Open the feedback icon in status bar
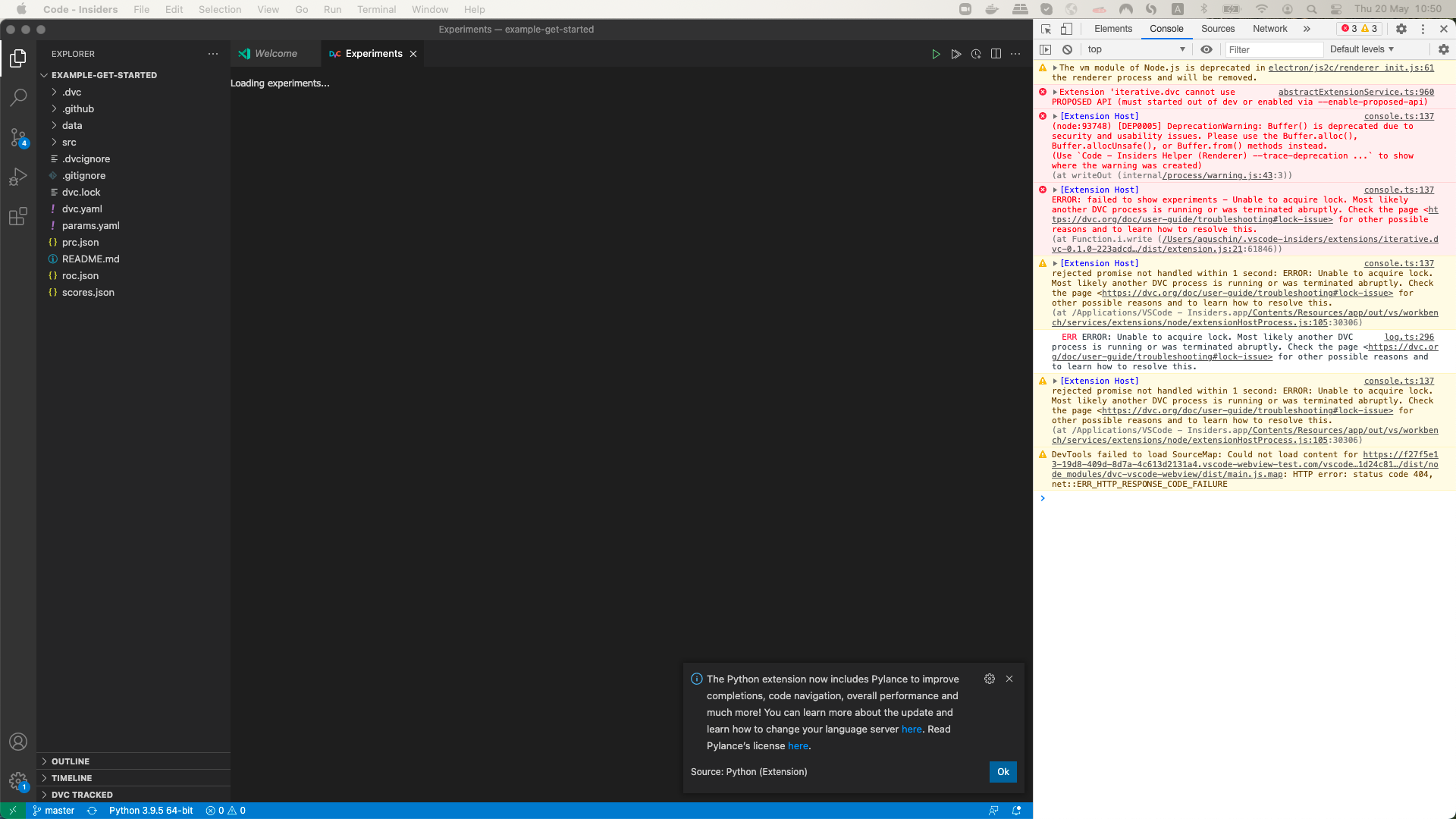1456x819 pixels. click(x=993, y=811)
